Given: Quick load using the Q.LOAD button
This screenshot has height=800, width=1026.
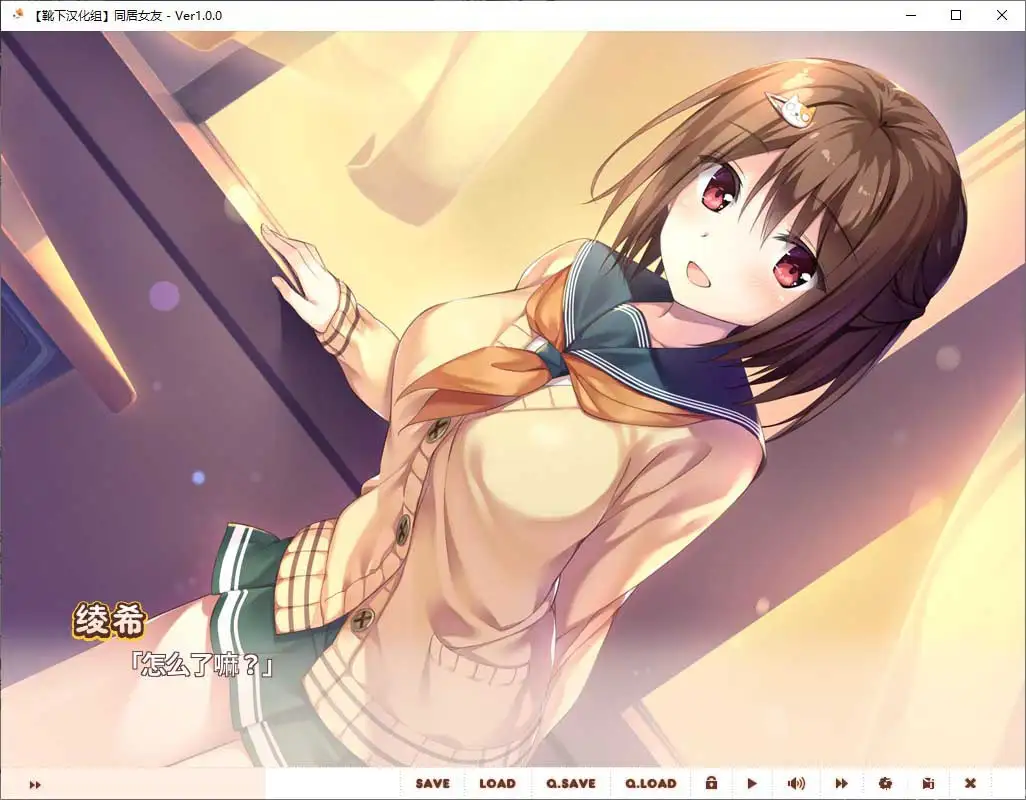Looking at the screenshot, I should [651, 783].
